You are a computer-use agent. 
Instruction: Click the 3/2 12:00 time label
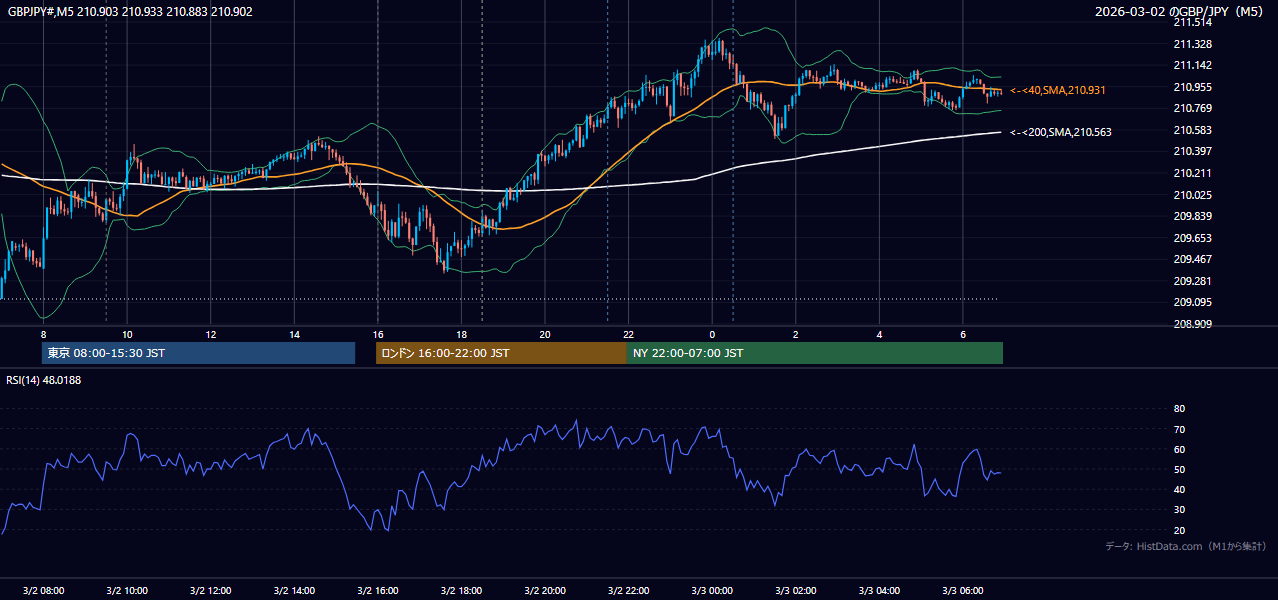click(x=210, y=591)
